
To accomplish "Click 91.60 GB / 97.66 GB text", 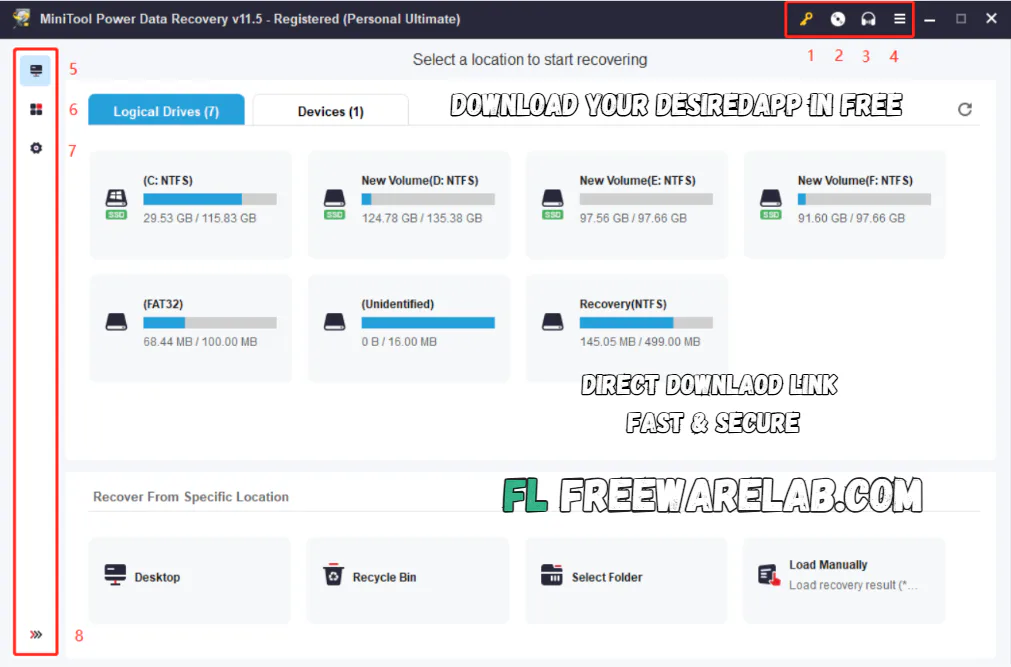I will 851,218.
